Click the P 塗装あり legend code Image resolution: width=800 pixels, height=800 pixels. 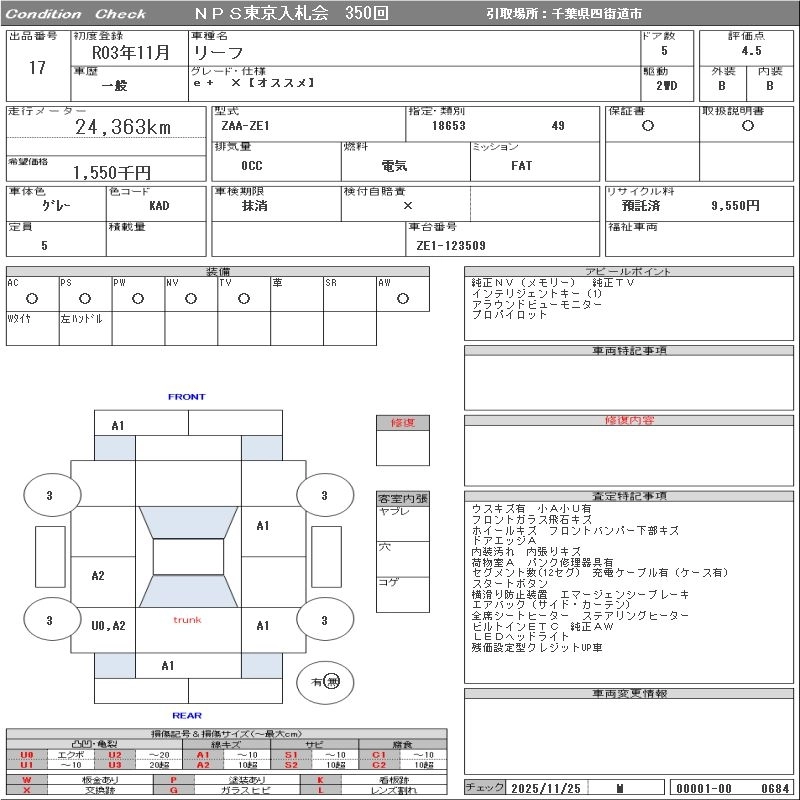(x=173, y=780)
